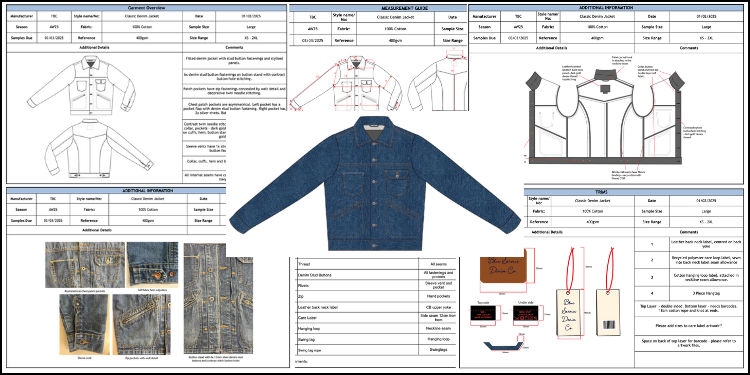
Task: Click 'Sample Size' label in Measurement Guide
Action: tap(453, 29)
